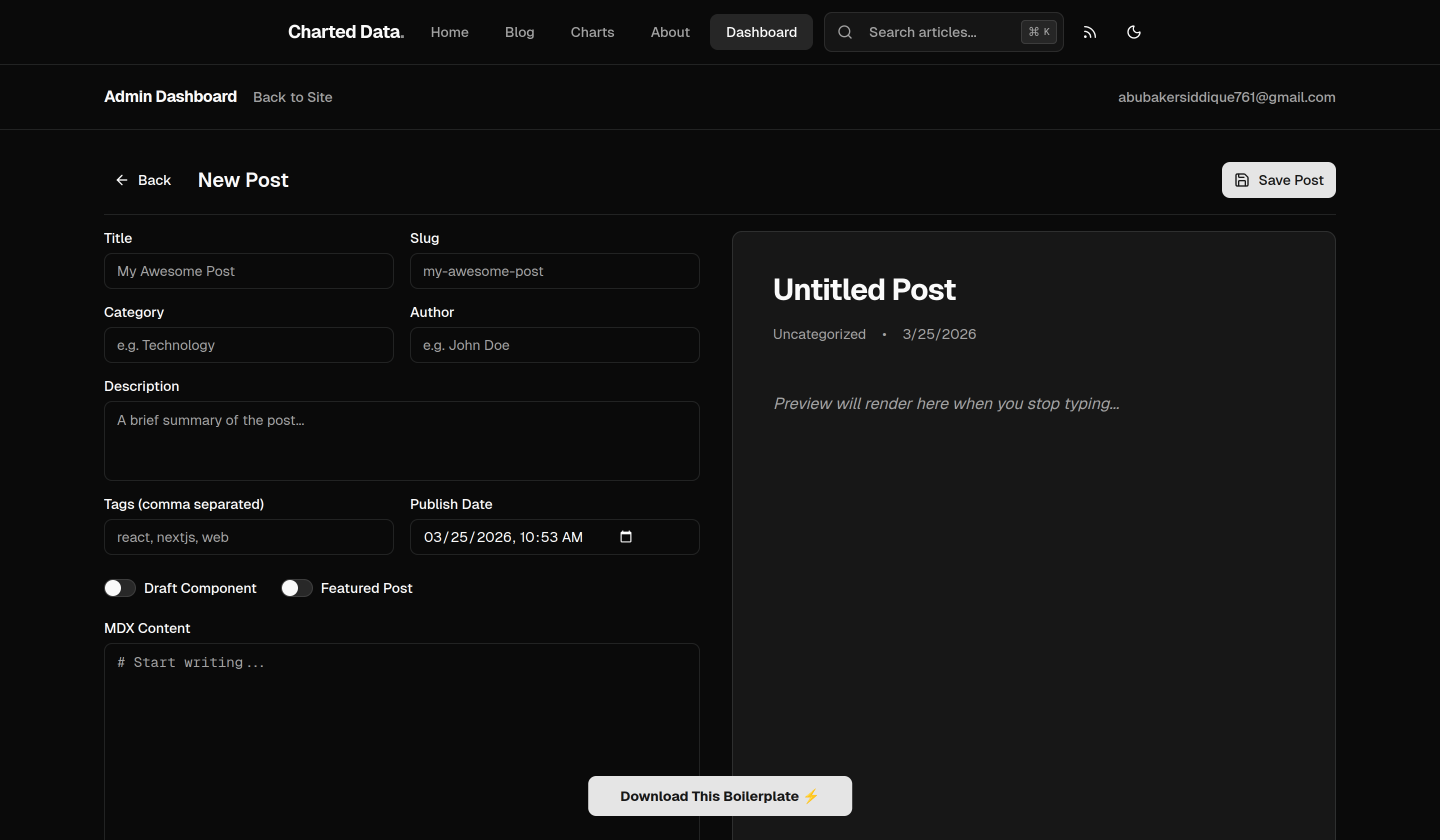1440x840 pixels.
Task: Open the Publish Date calendar picker
Action: click(625, 536)
